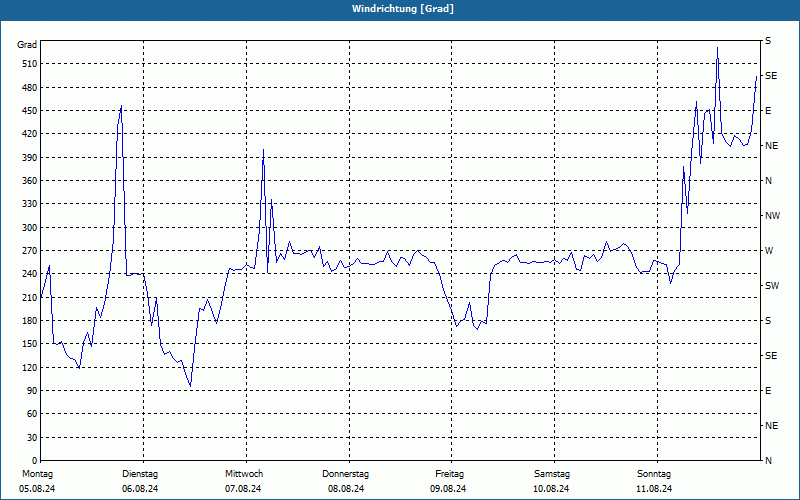Choose the "60" degree axis label

31,414
